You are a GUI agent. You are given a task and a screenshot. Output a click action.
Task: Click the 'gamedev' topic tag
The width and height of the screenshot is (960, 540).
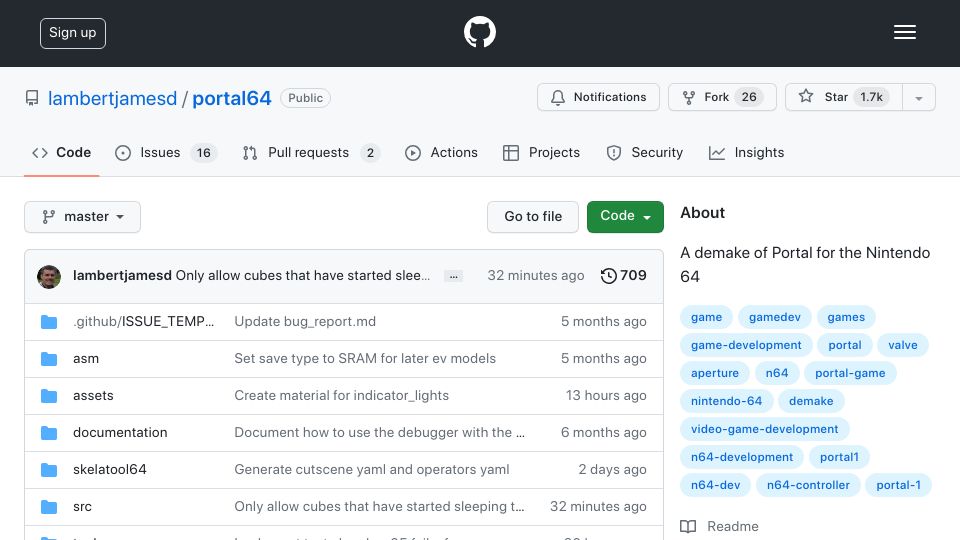[x=774, y=317]
